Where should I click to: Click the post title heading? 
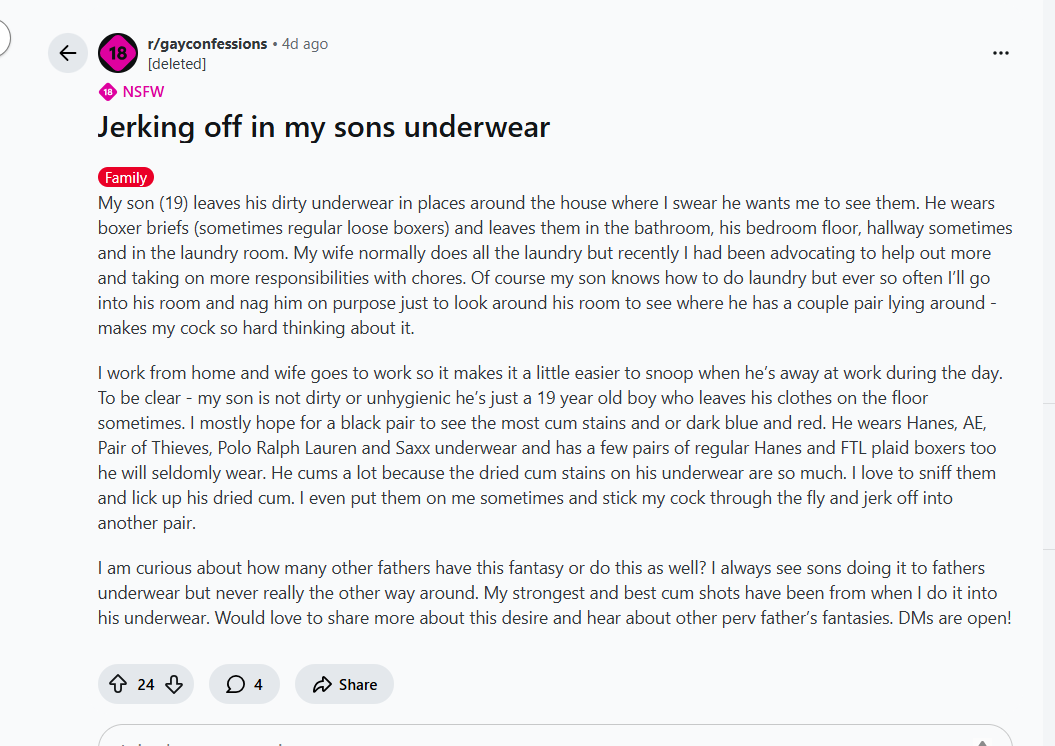(x=324, y=128)
